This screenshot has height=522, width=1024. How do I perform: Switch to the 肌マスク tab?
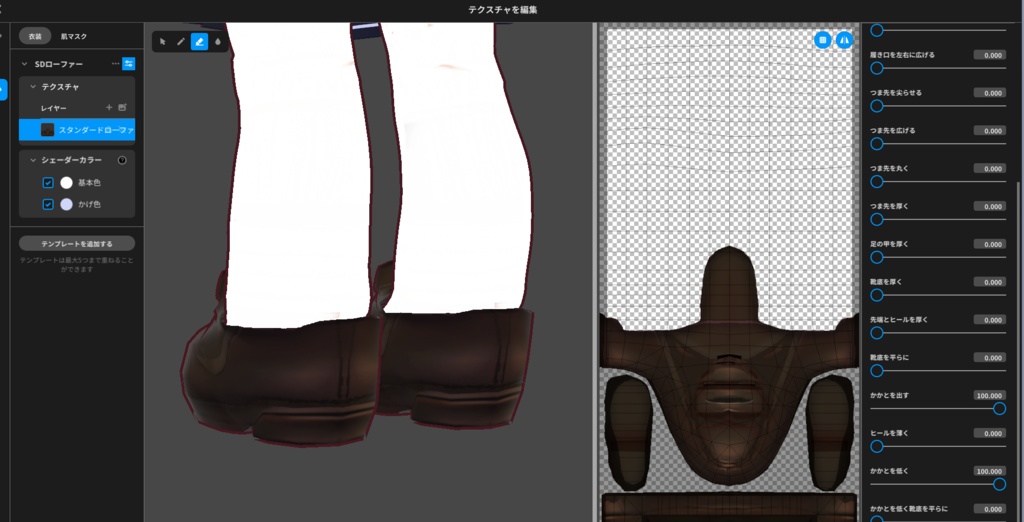pos(74,37)
